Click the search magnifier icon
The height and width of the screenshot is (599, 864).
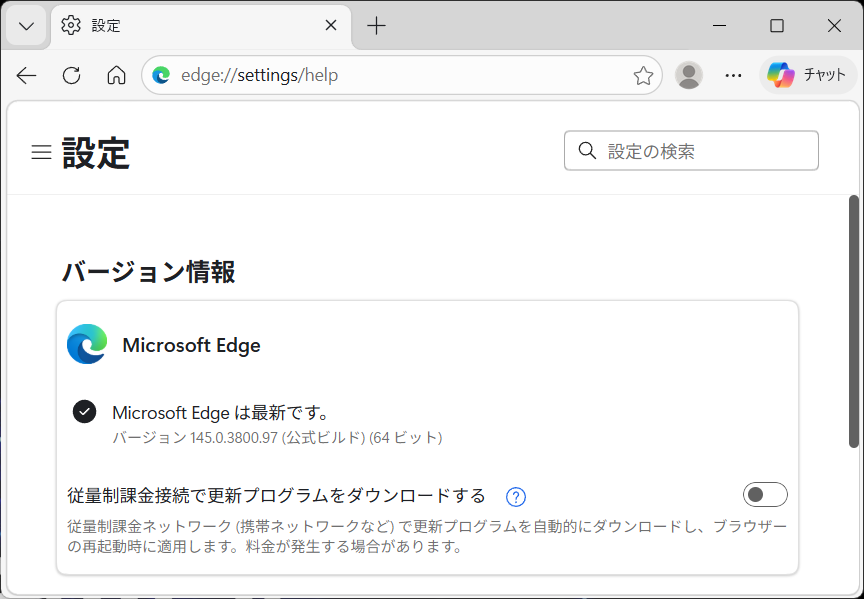click(x=587, y=150)
